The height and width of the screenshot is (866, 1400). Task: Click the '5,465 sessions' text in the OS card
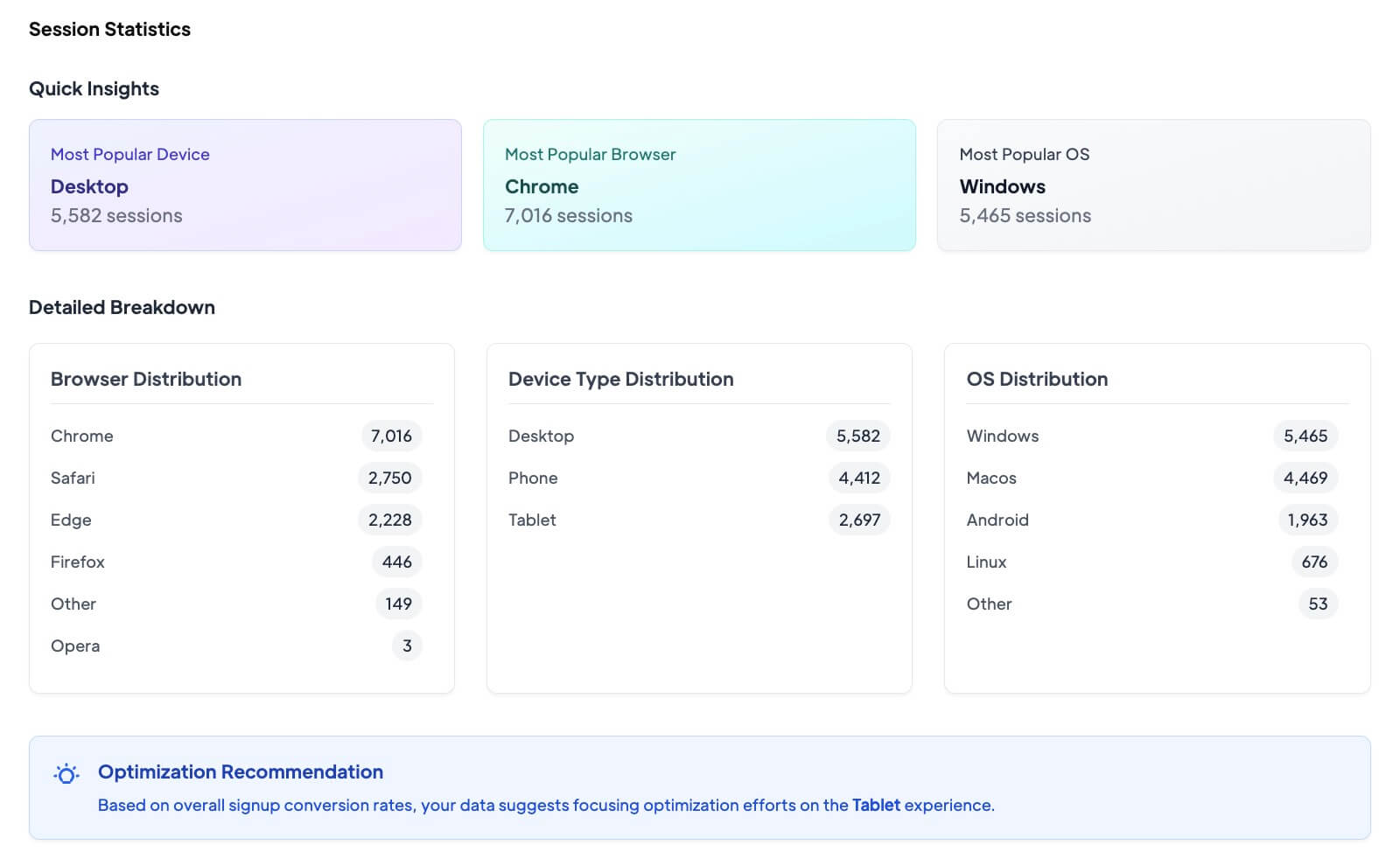pyautogui.click(x=1025, y=215)
